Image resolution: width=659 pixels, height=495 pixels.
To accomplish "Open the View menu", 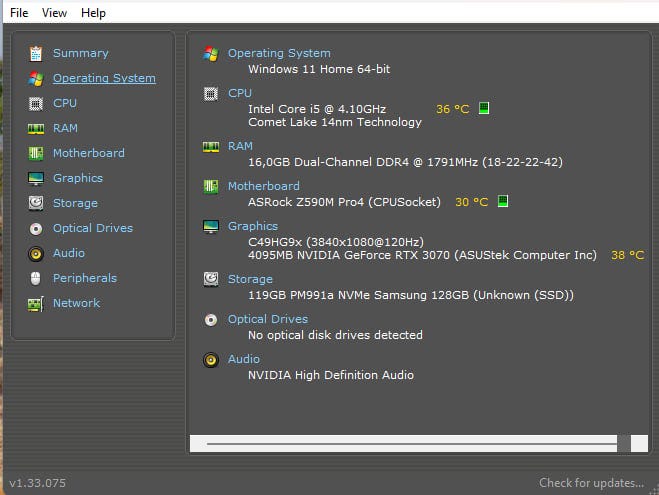I will (x=55, y=13).
